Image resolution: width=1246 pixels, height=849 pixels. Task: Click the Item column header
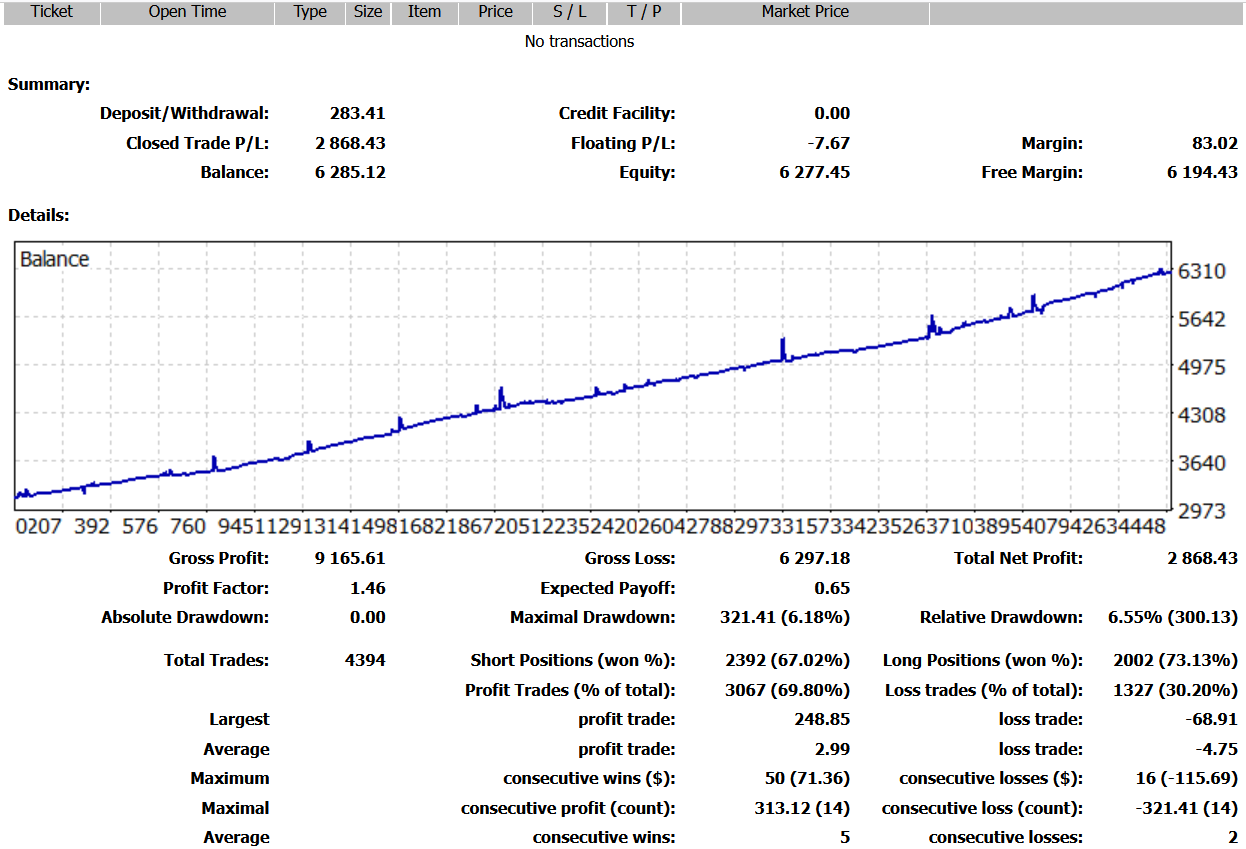(424, 12)
